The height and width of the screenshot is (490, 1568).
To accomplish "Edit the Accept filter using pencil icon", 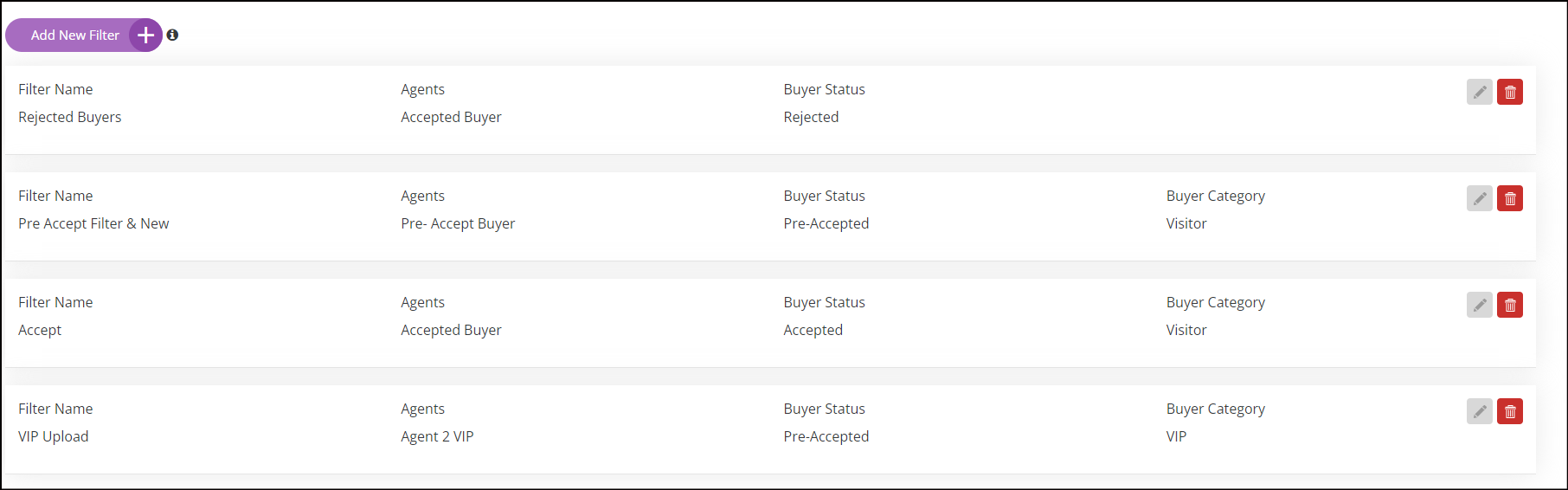I will tap(1480, 305).
